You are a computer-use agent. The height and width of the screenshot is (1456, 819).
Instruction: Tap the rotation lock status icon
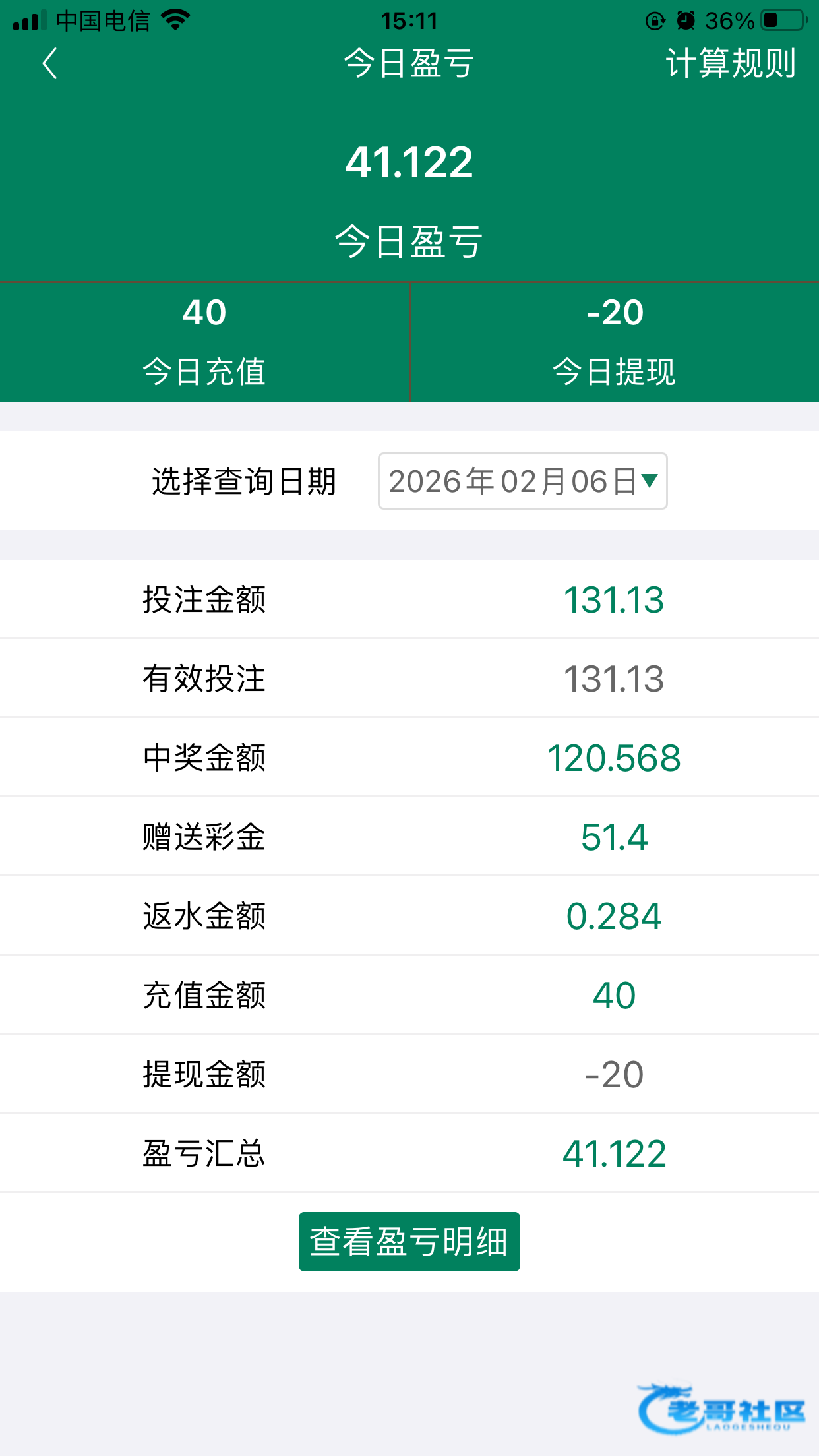coord(655,21)
